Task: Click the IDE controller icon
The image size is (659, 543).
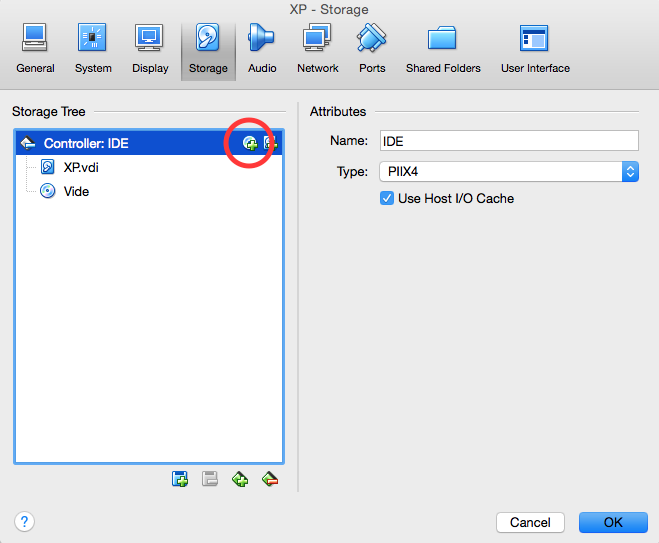Action: tap(28, 143)
